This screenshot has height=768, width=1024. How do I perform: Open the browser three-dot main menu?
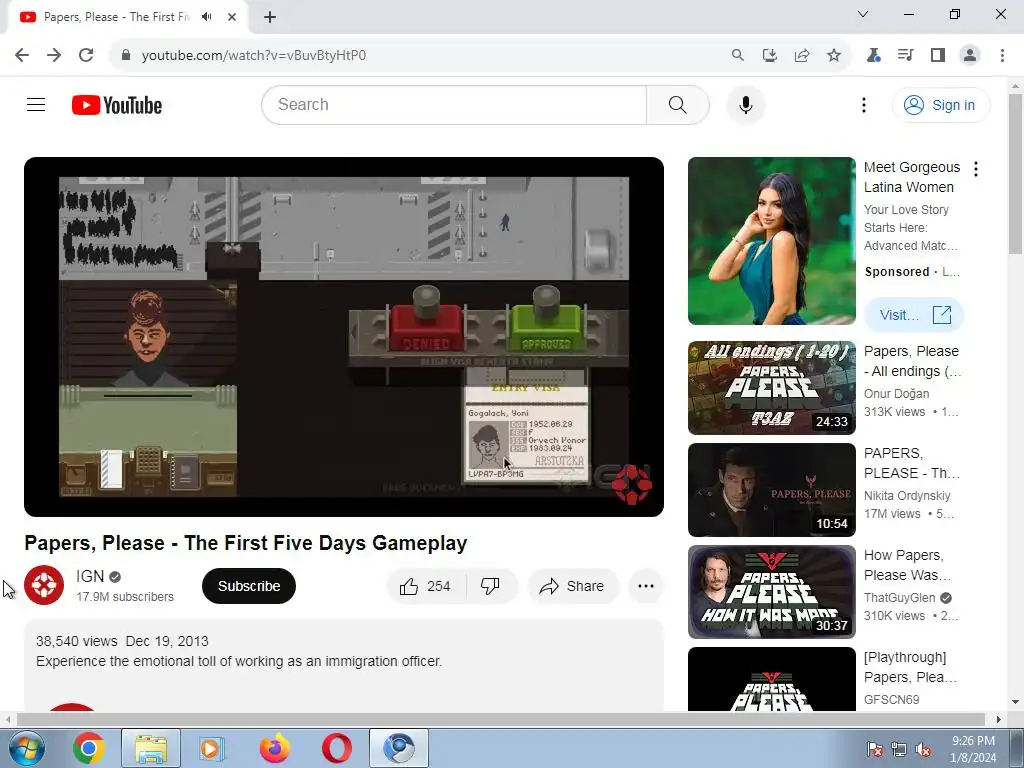pyautogui.click(x=1002, y=55)
